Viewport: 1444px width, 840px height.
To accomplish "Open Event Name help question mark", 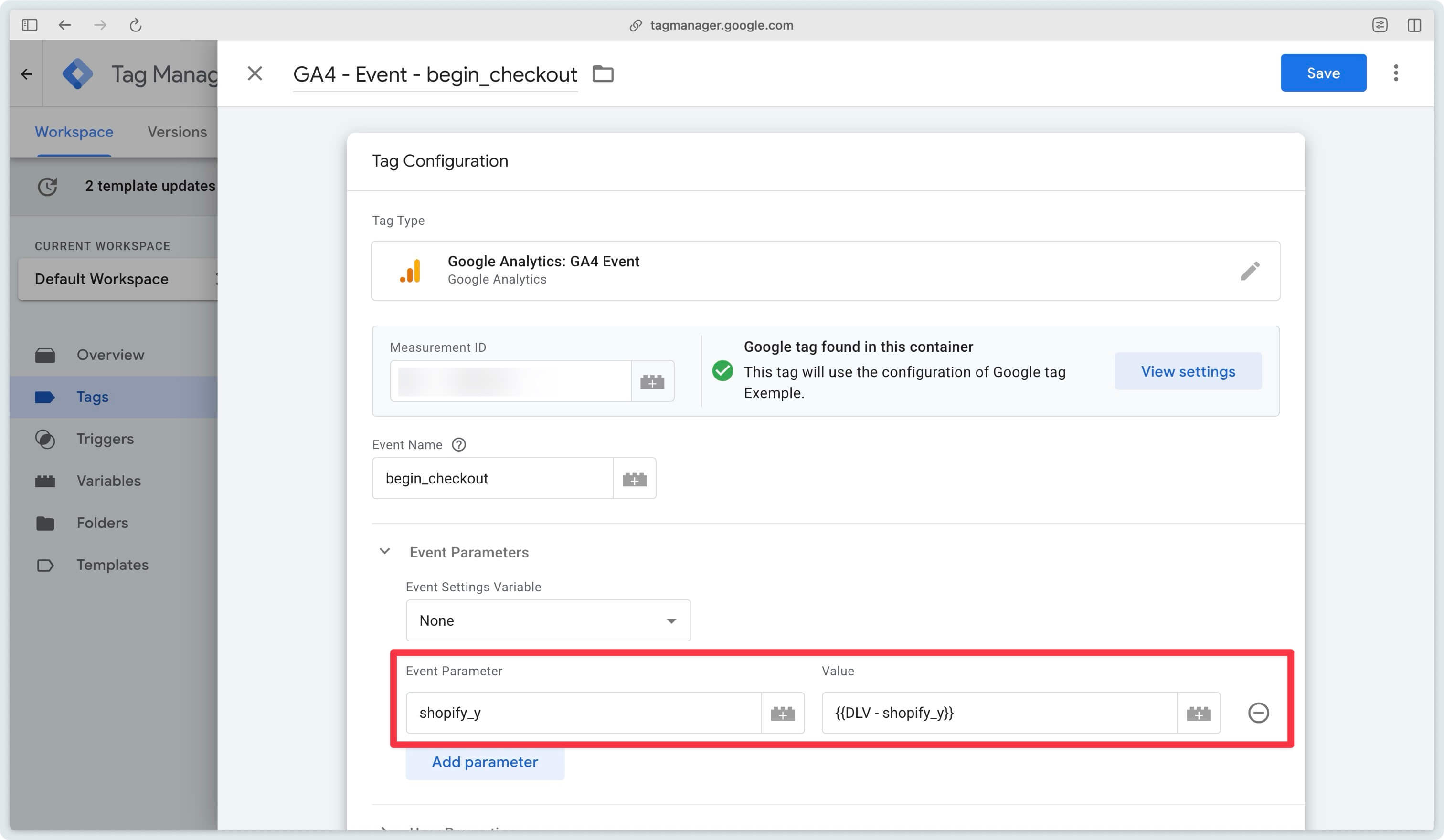I will [x=459, y=445].
